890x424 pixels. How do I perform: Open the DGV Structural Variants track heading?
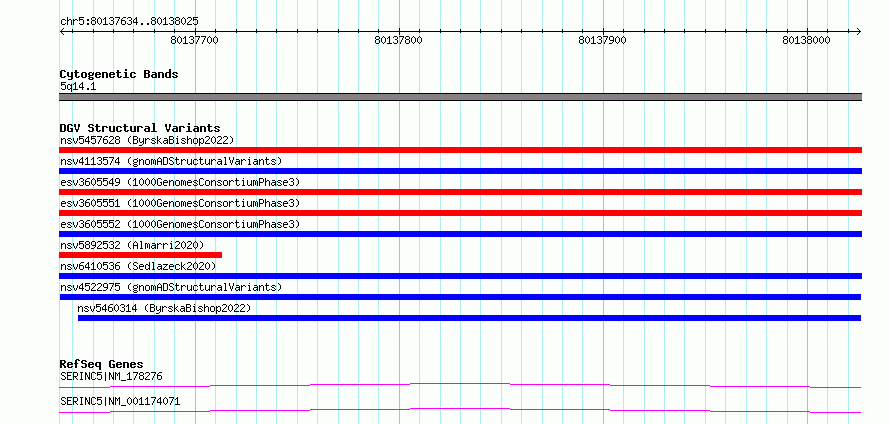[x=140, y=128]
